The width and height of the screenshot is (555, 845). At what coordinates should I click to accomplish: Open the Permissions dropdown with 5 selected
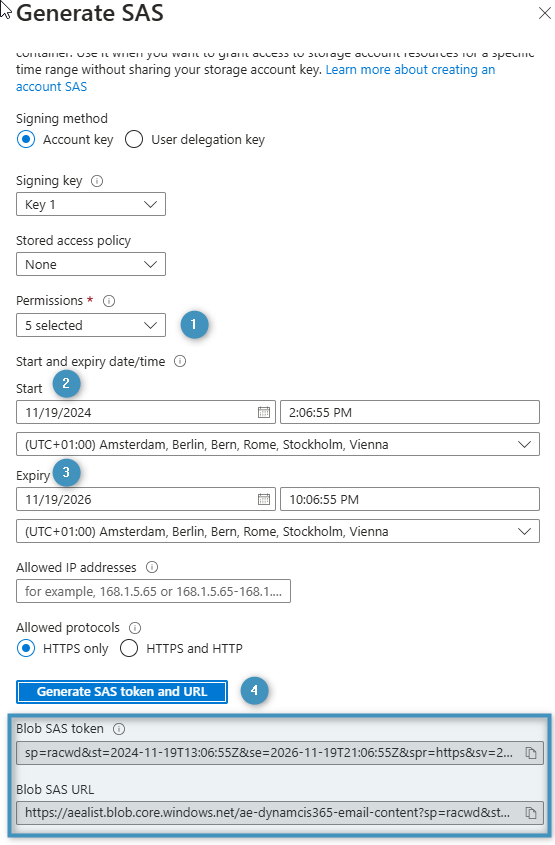[91, 325]
